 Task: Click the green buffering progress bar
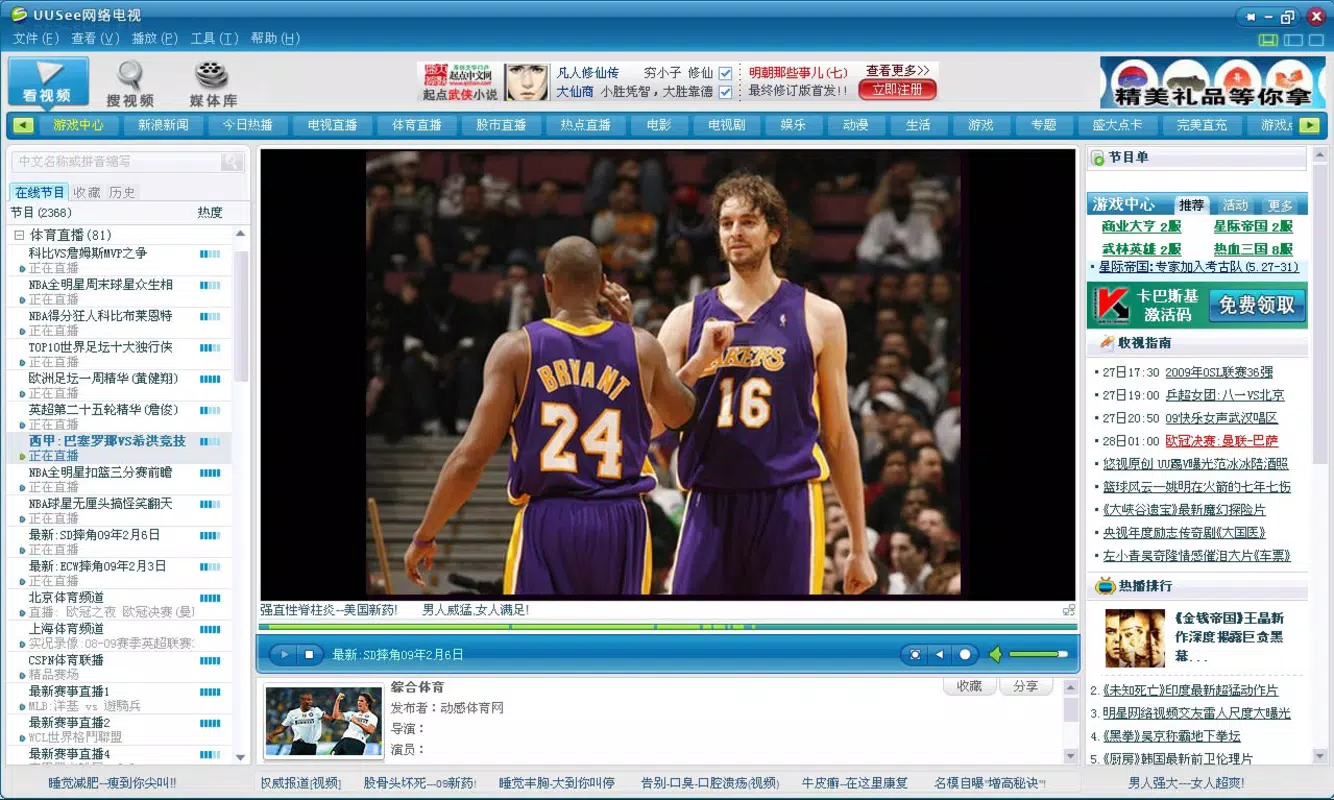[667, 627]
